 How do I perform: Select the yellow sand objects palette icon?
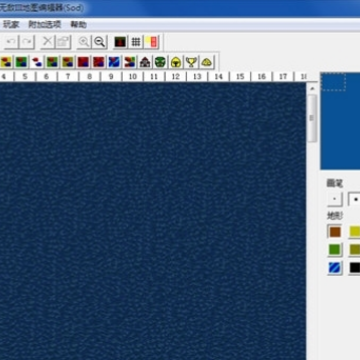tap(6, 62)
